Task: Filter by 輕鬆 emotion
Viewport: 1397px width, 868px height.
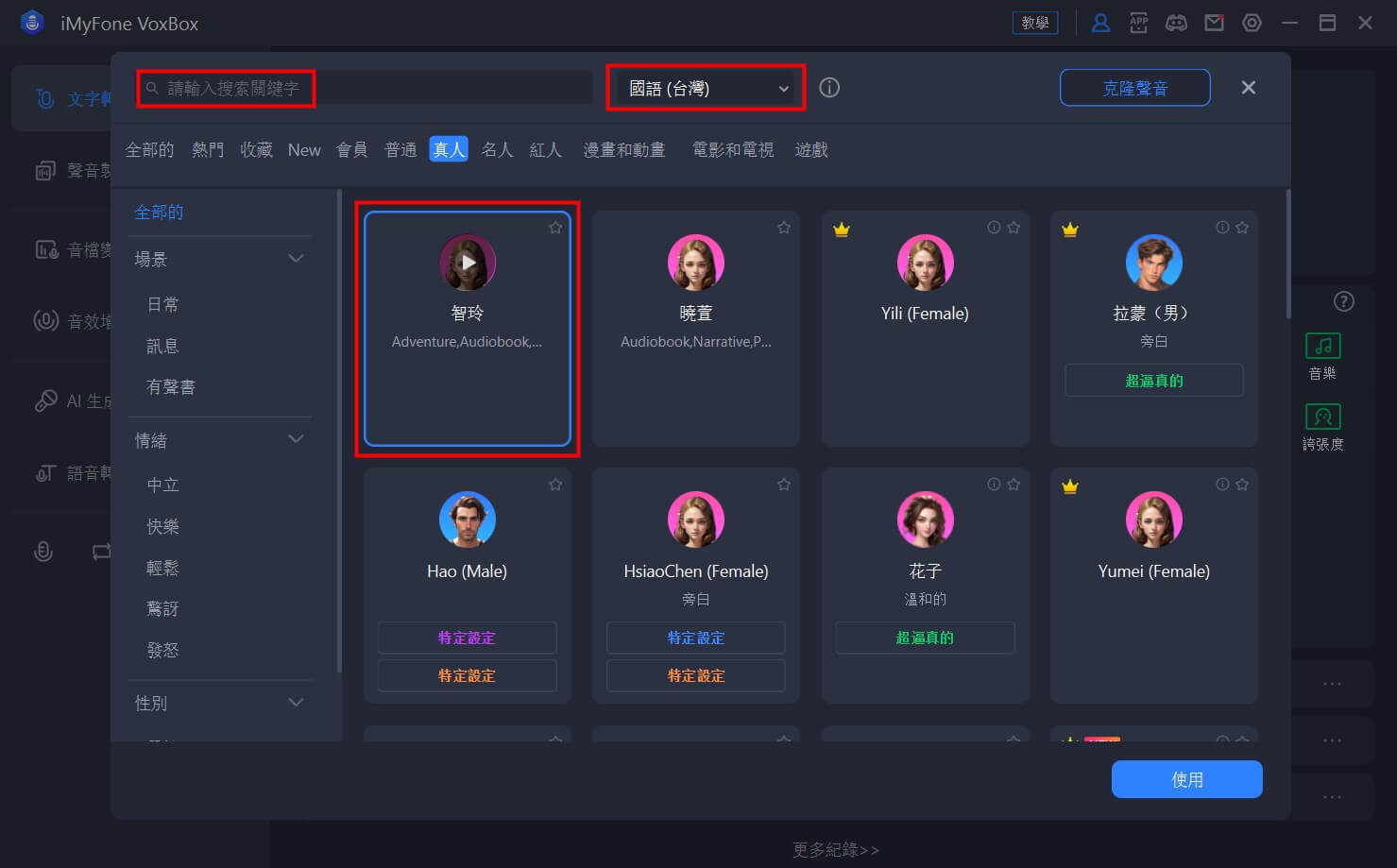Action: pos(162,568)
